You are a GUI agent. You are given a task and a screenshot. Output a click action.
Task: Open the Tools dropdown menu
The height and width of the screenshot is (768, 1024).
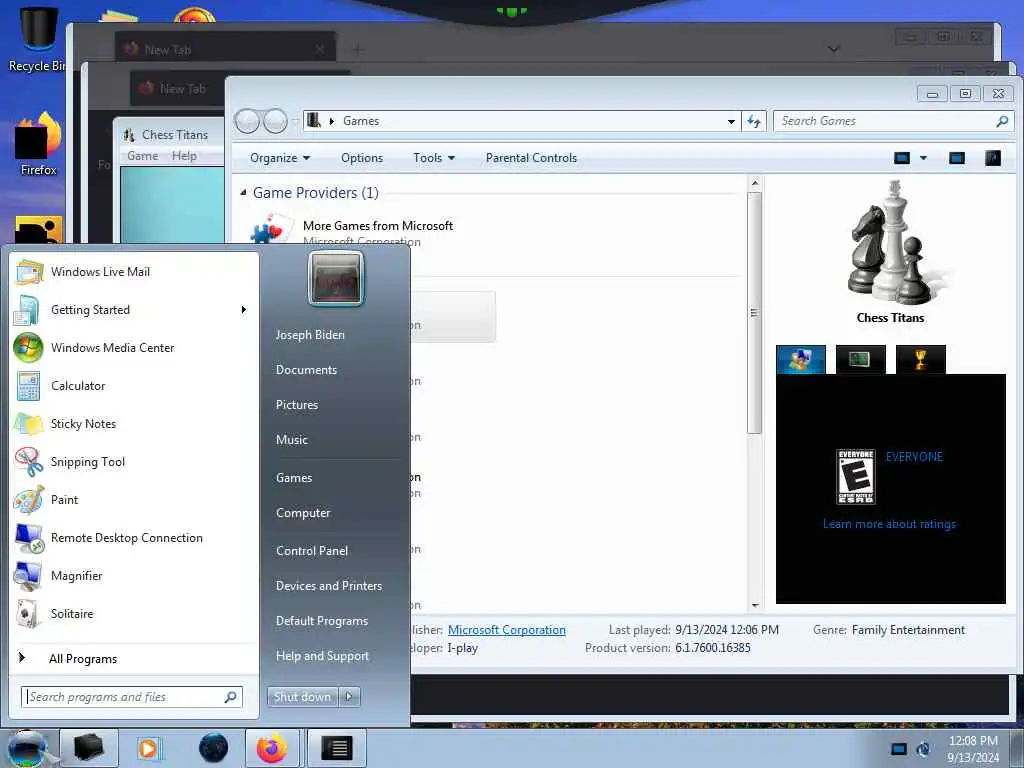tap(434, 158)
